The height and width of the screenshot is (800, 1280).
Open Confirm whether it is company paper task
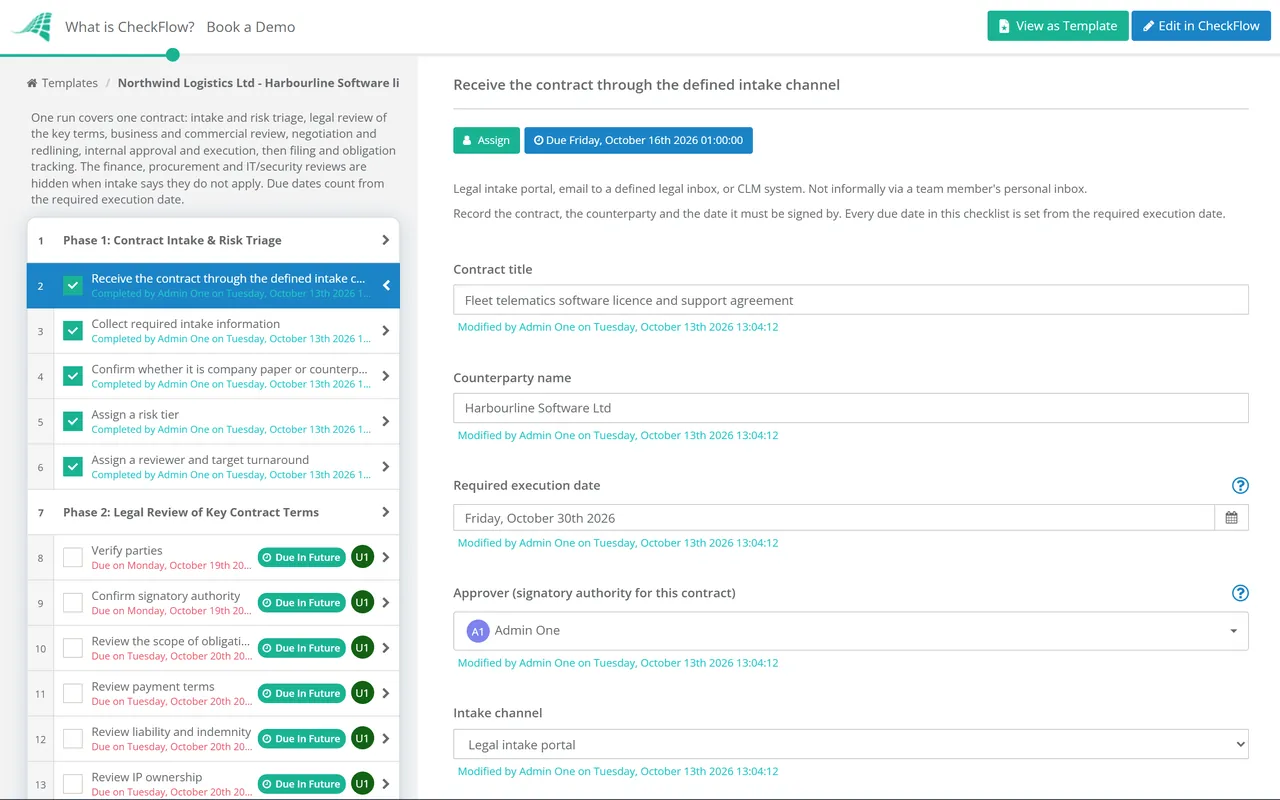228,369
